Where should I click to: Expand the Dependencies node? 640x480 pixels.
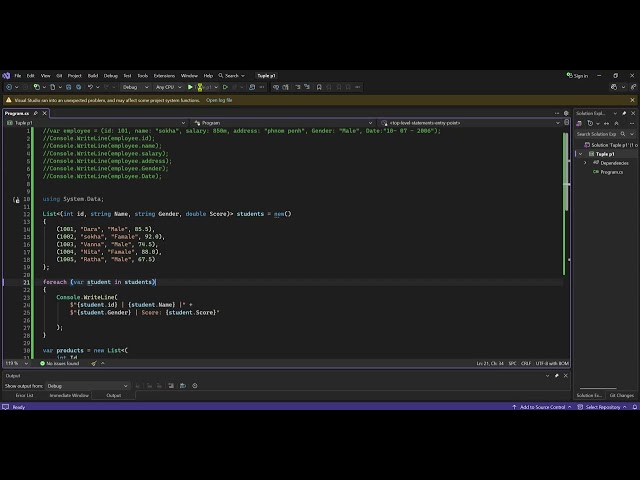585,163
